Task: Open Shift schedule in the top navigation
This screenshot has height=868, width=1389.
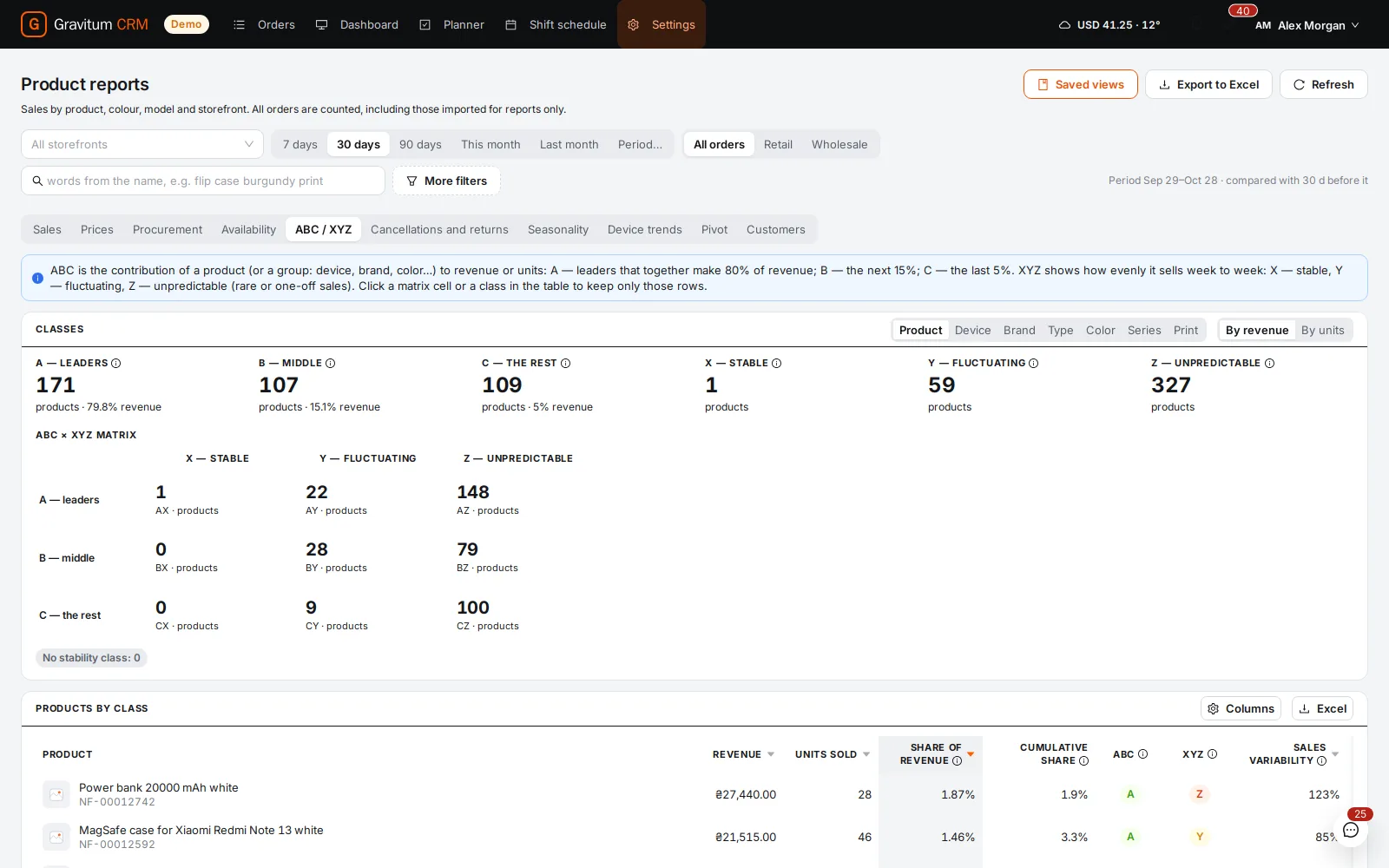Action: click(x=556, y=24)
